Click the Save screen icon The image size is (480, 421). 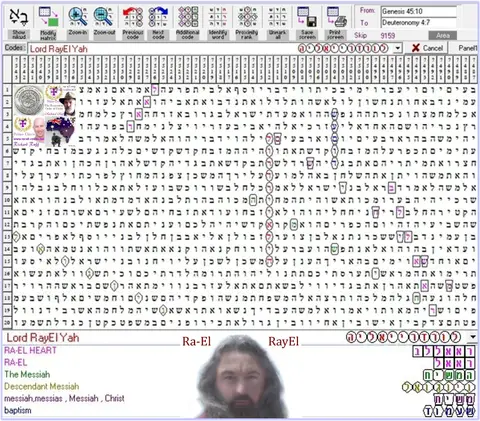(307, 17)
